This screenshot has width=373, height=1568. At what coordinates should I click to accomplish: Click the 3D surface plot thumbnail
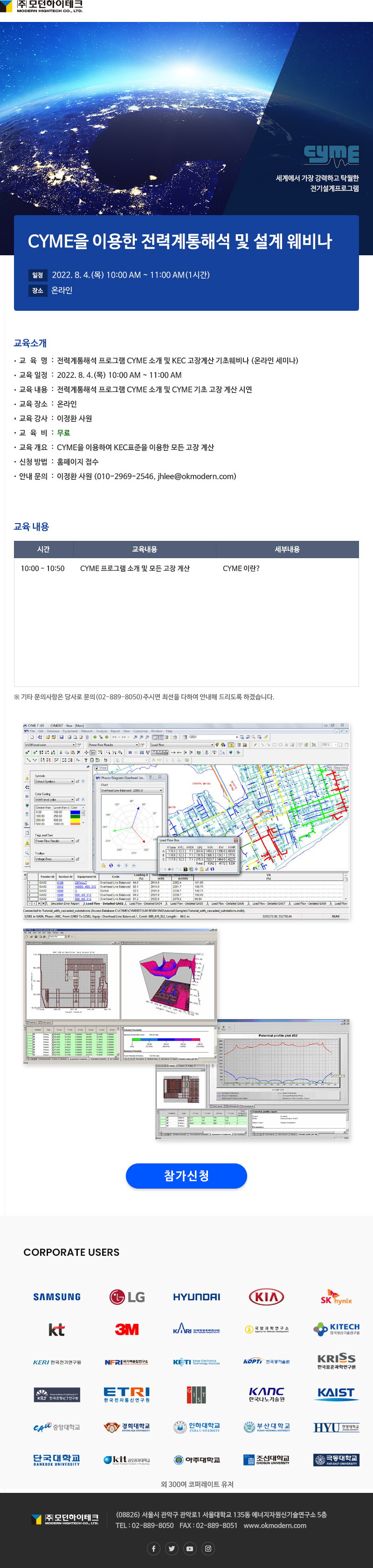point(167,980)
